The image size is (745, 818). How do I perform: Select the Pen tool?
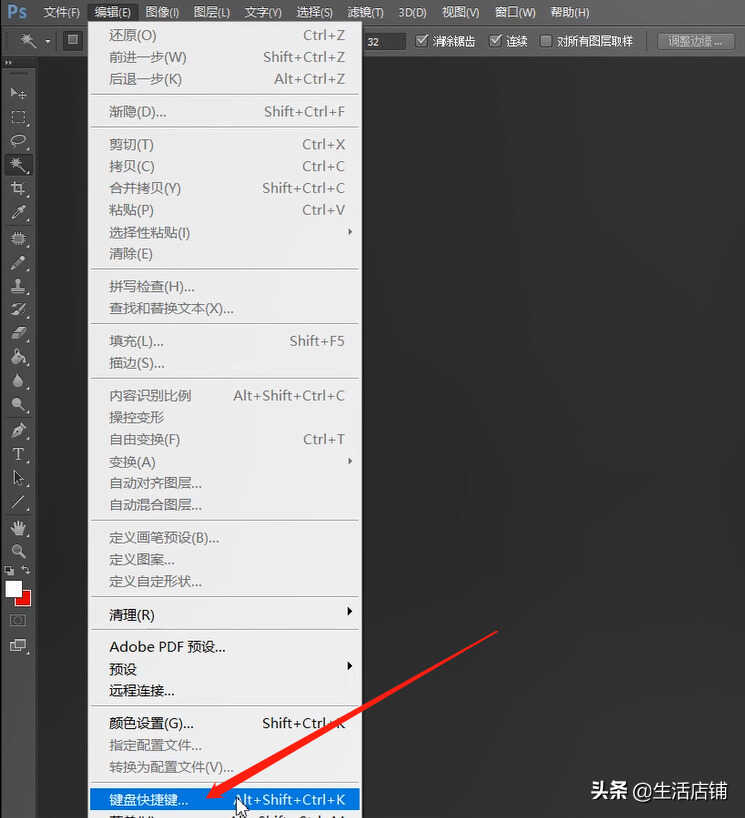(18, 431)
